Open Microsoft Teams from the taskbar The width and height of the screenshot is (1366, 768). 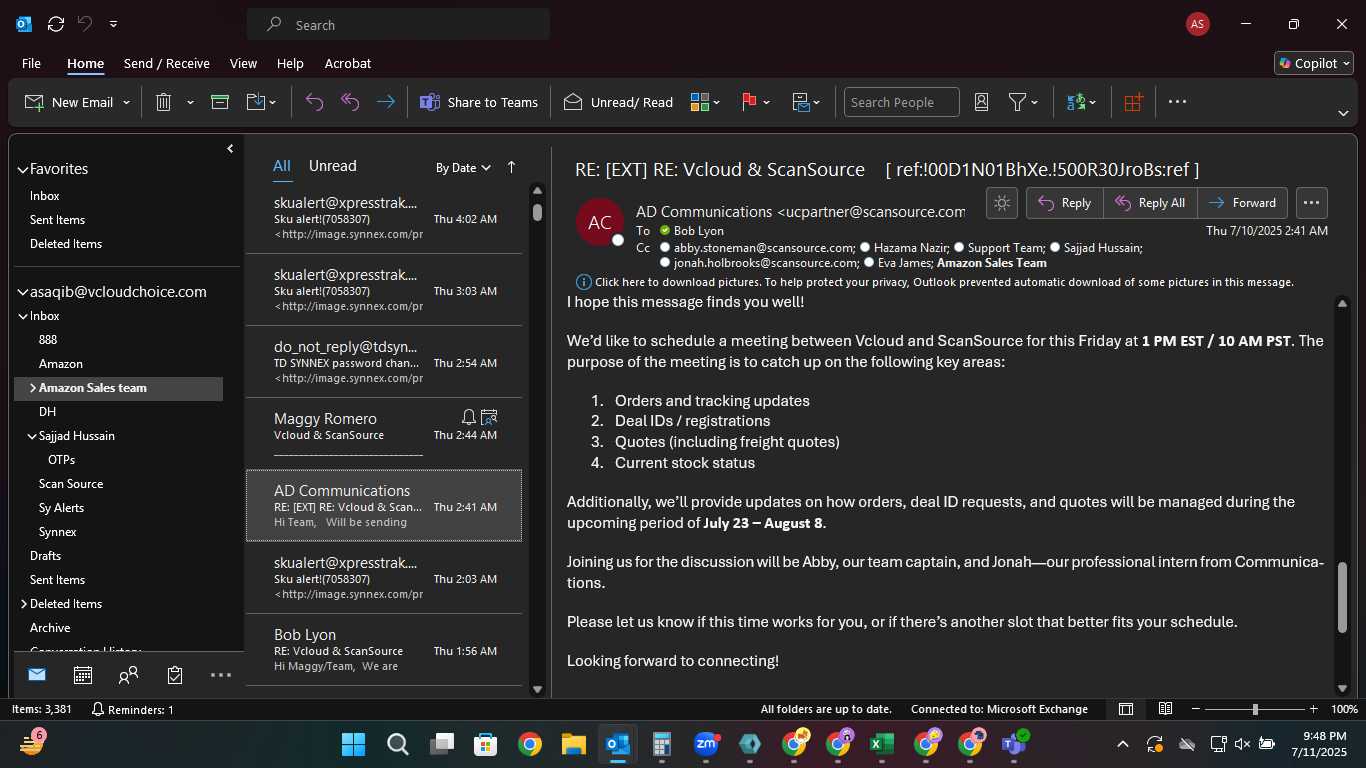(1014, 744)
